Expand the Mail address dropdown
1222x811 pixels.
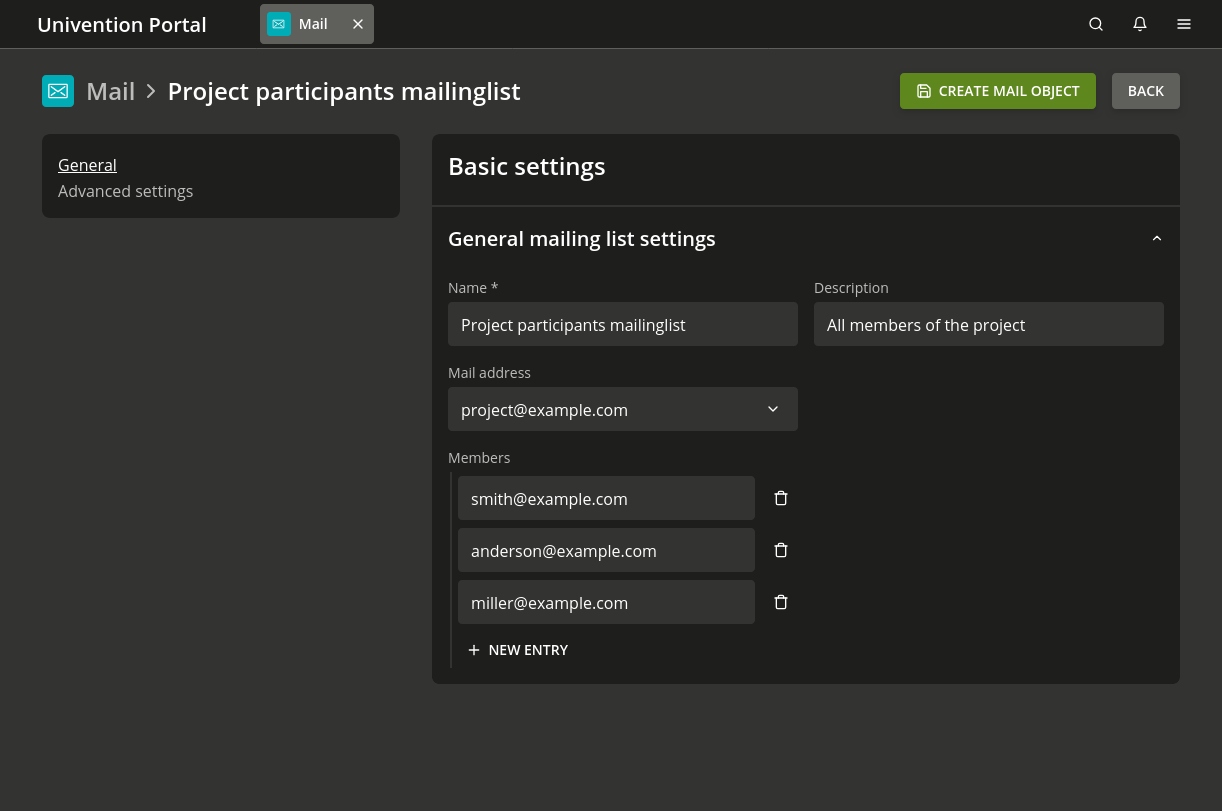pos(772,409)
